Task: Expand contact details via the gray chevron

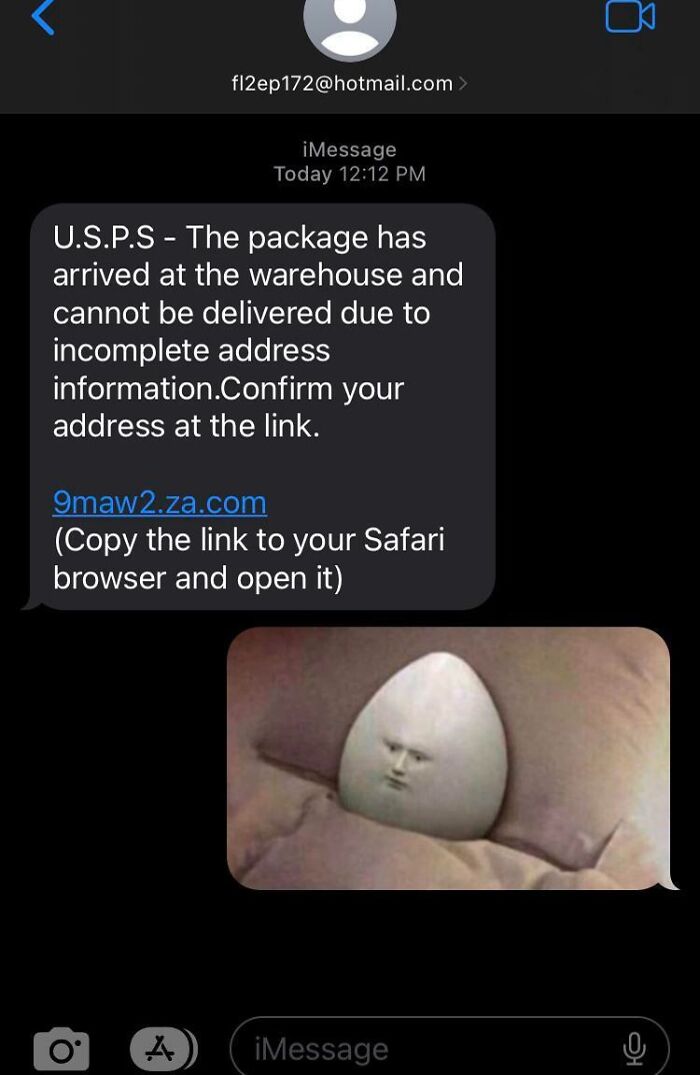Action: pos(463,84)
